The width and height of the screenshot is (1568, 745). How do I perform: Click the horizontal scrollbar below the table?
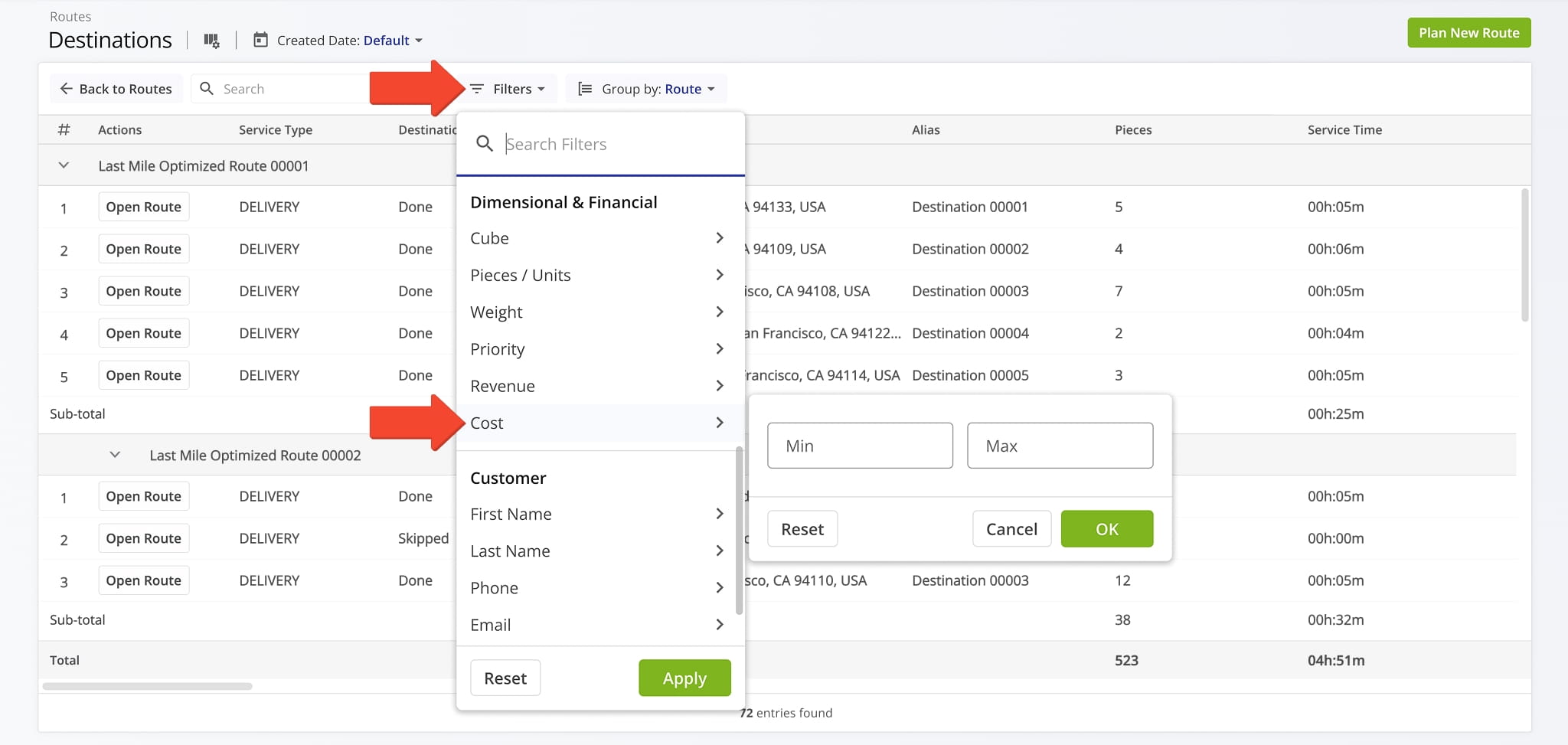148,686
